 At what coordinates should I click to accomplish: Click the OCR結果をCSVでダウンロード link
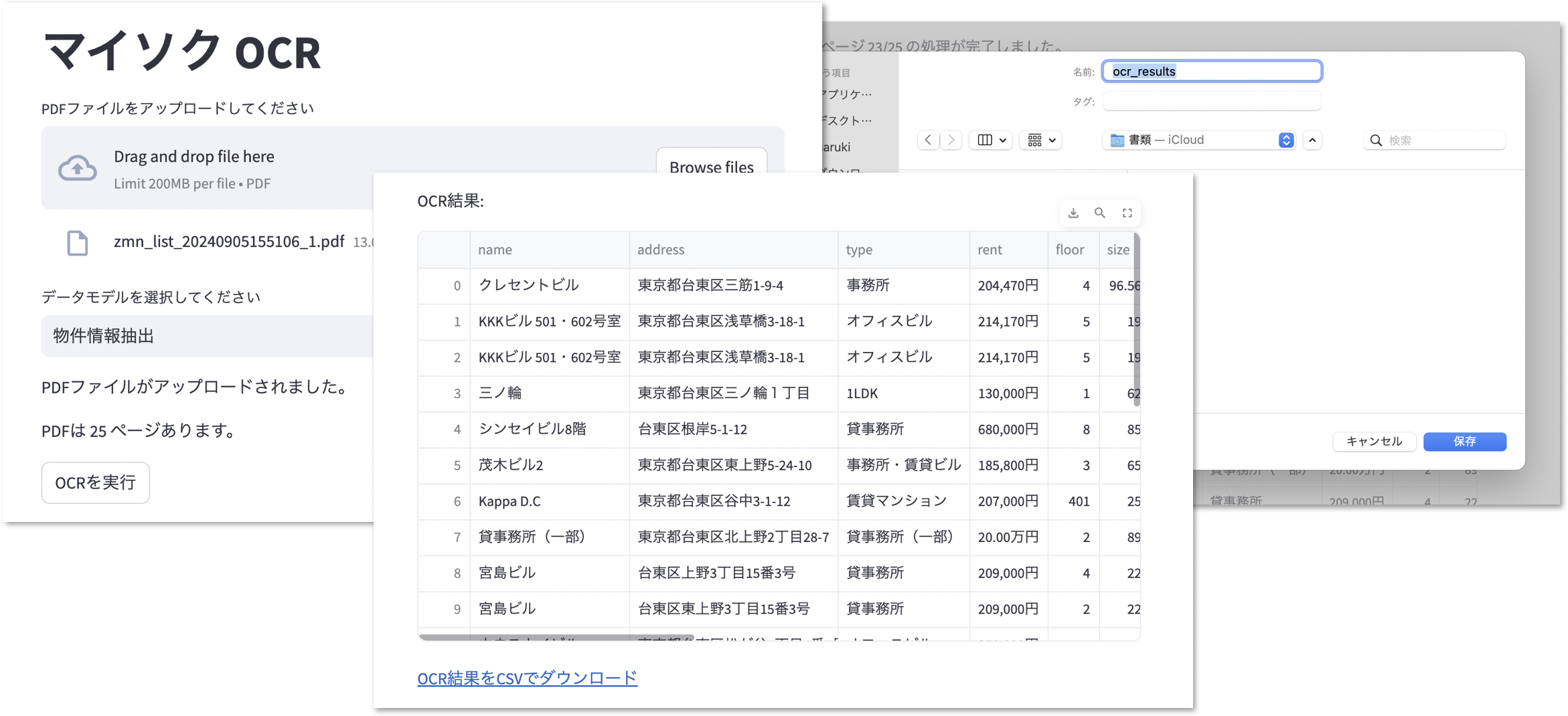tap(527, 678)
